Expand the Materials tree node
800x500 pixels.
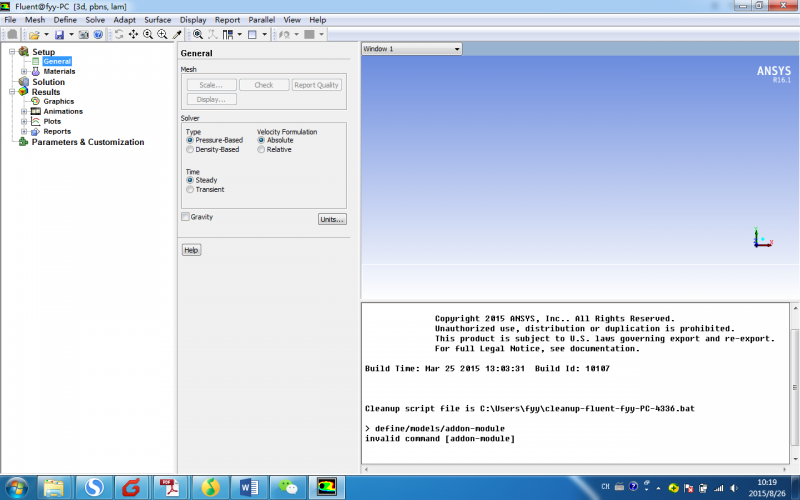point(23,71)
